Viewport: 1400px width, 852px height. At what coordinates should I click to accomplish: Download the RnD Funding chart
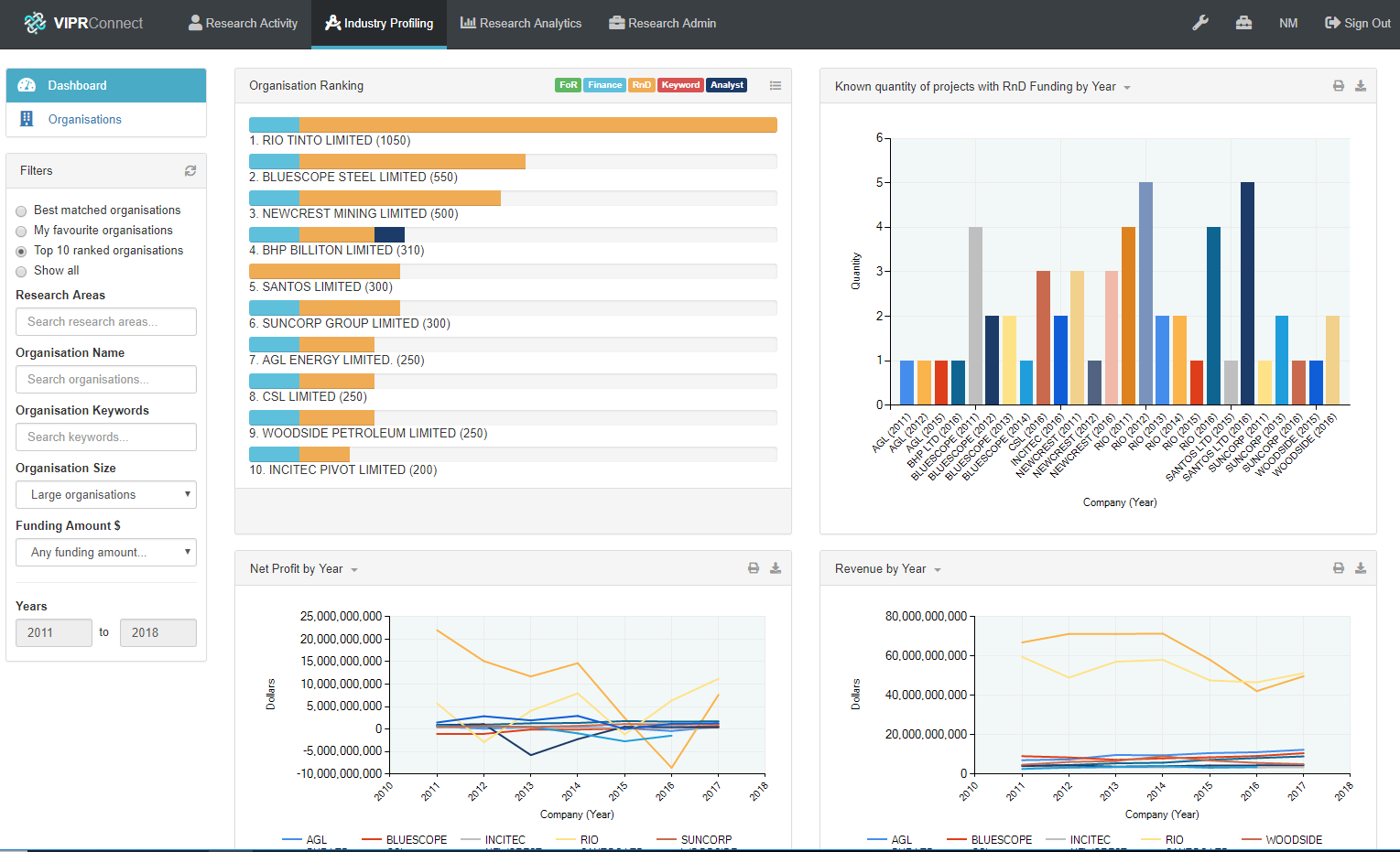(x=1361, y=86)
